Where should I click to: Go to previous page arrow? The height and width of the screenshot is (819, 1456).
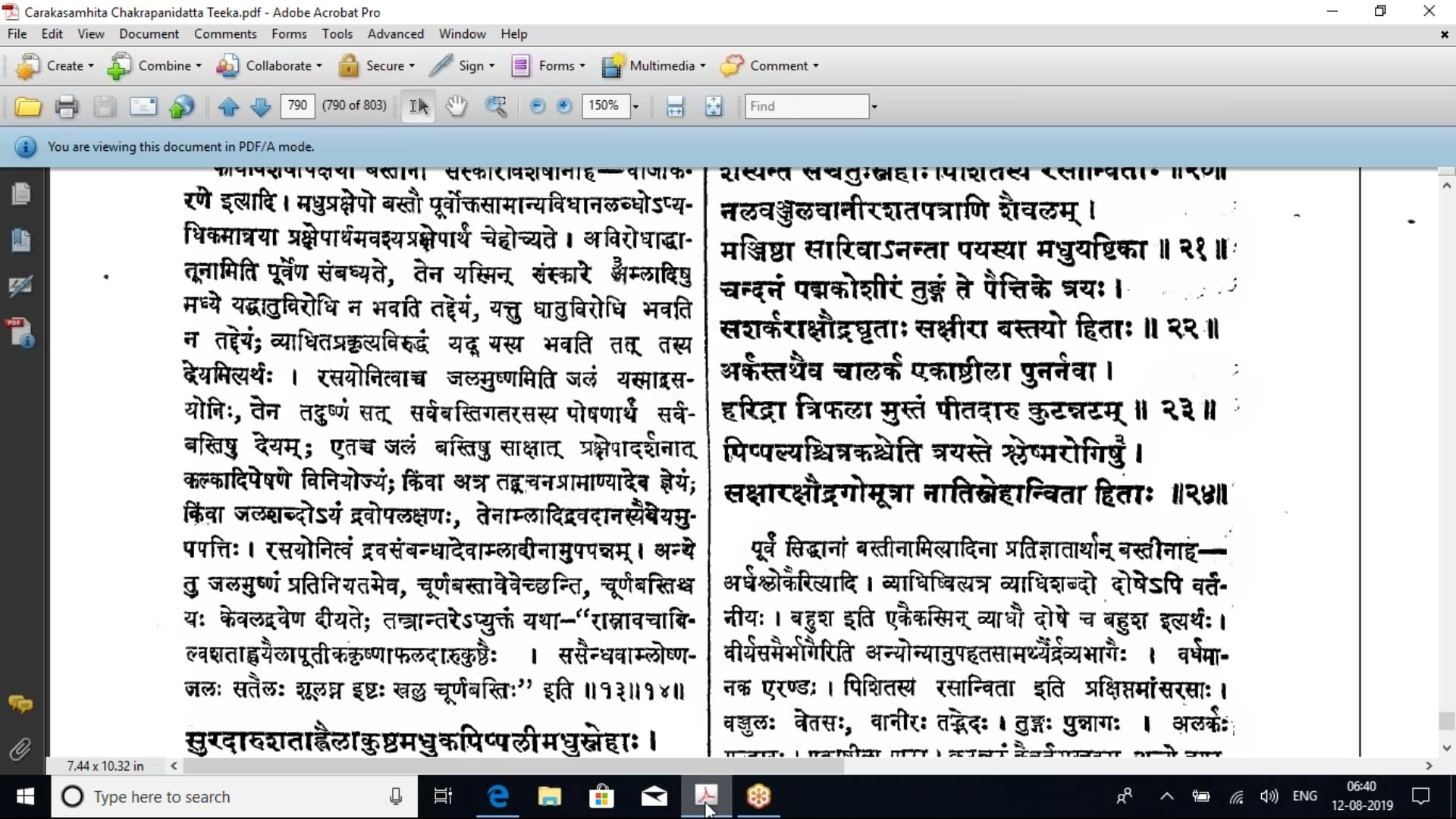(x=228, y=107)
